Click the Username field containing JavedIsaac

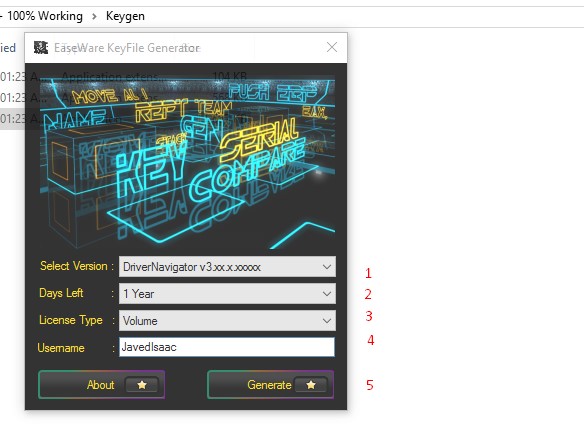pos(227,347)
